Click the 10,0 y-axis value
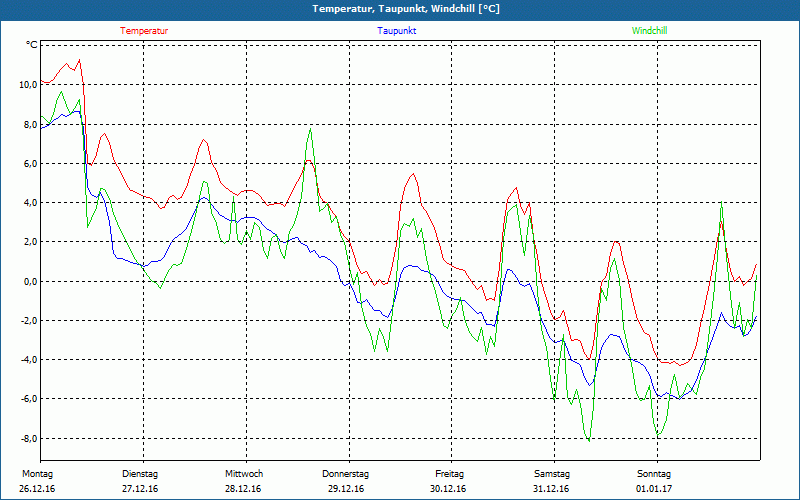This screenshot has height=500, width=800. pos(28,85)
